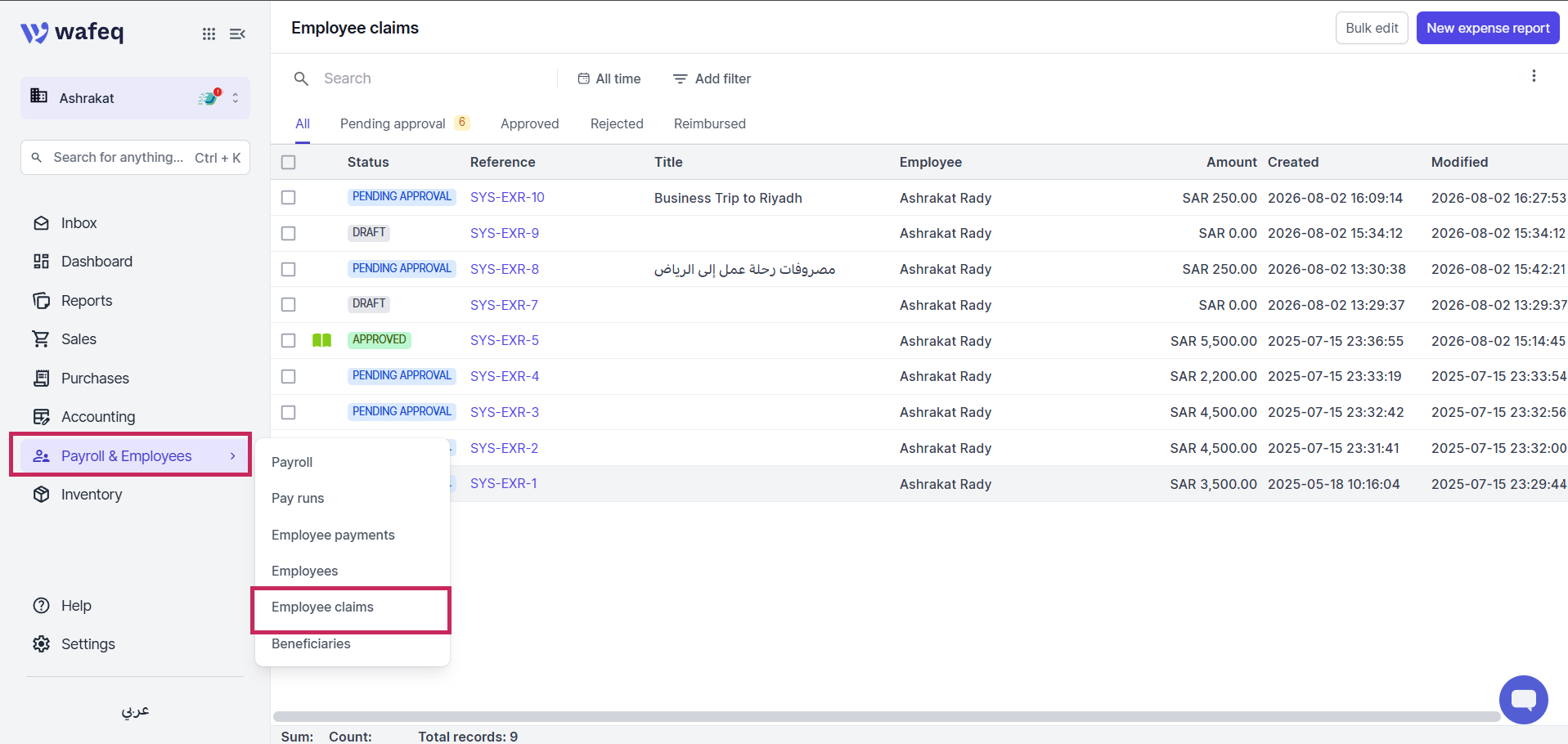
Task: Open the SYS-EXR-5 reference link
Action: pos(505,340)
